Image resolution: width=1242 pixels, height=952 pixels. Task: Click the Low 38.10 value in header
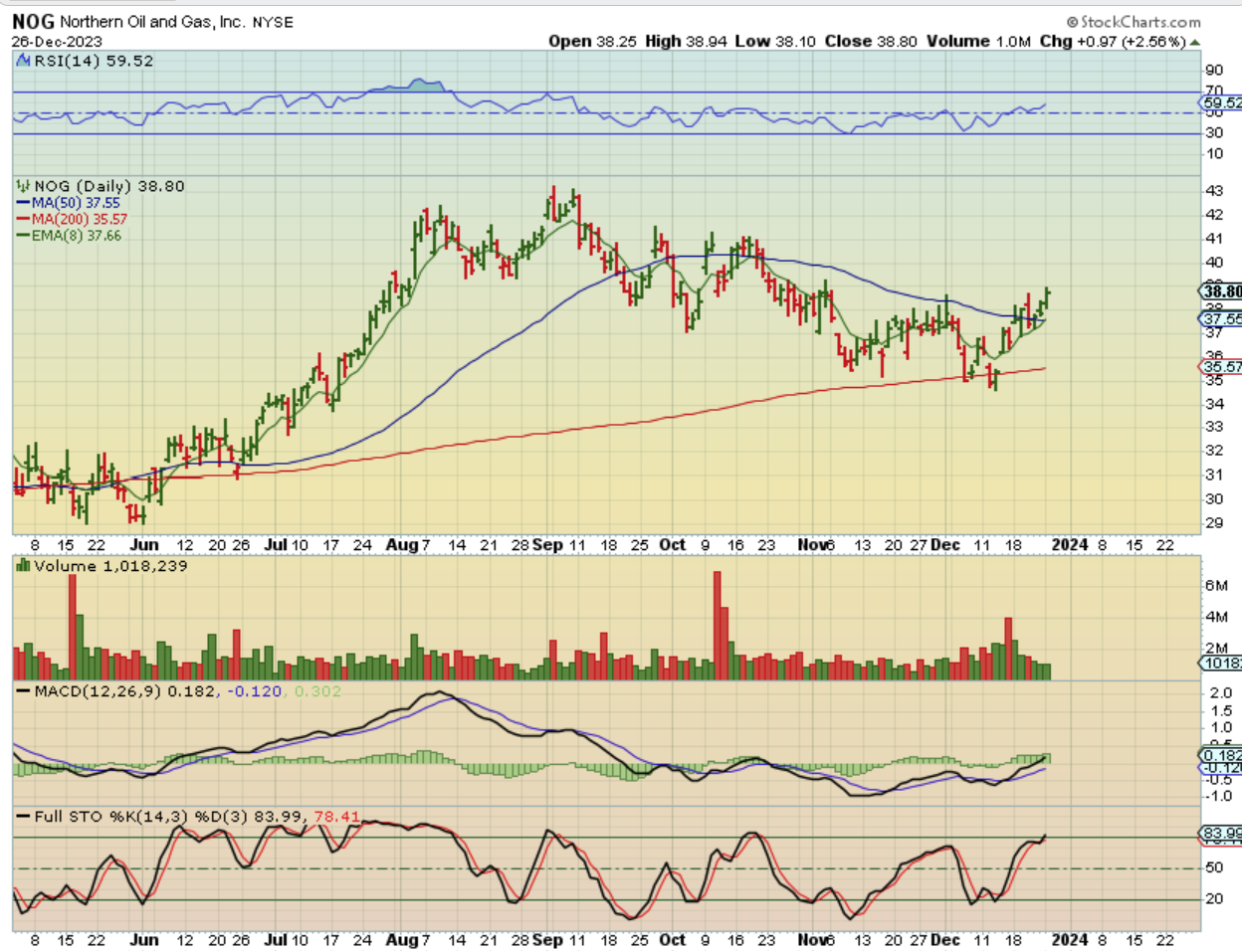click(x=775, y=41)
